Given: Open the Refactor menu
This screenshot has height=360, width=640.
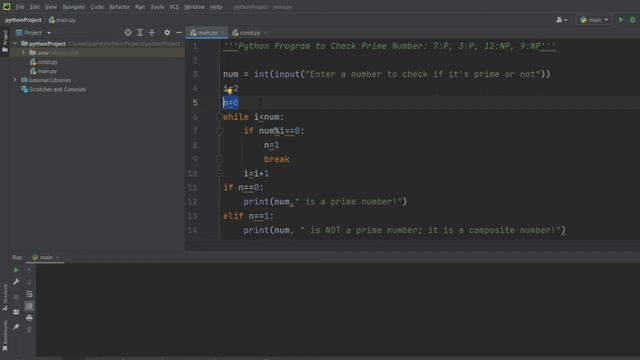Looking at the screenshot, I should [119, 7].
